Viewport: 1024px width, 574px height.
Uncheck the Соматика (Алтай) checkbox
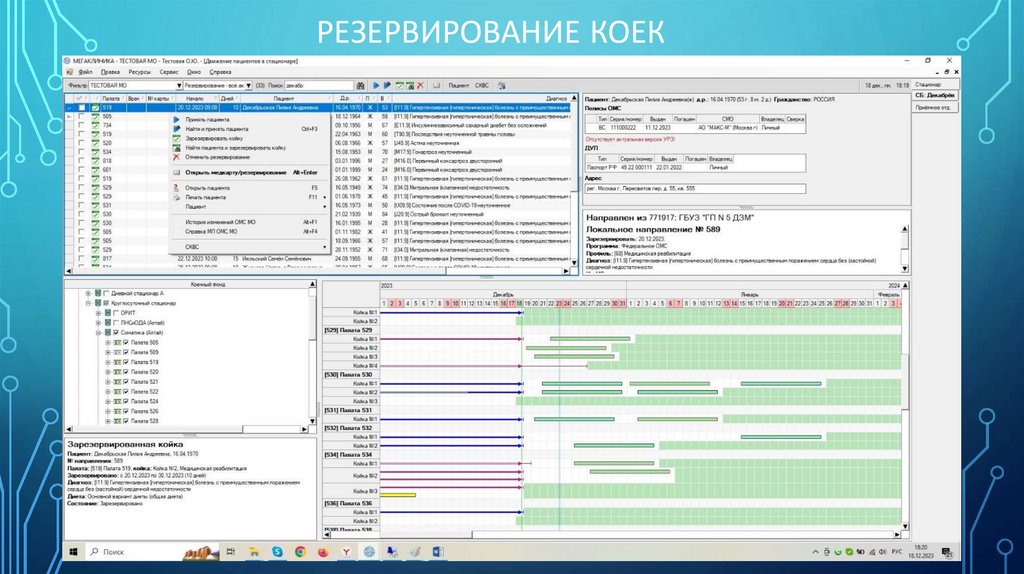[116, 332]
